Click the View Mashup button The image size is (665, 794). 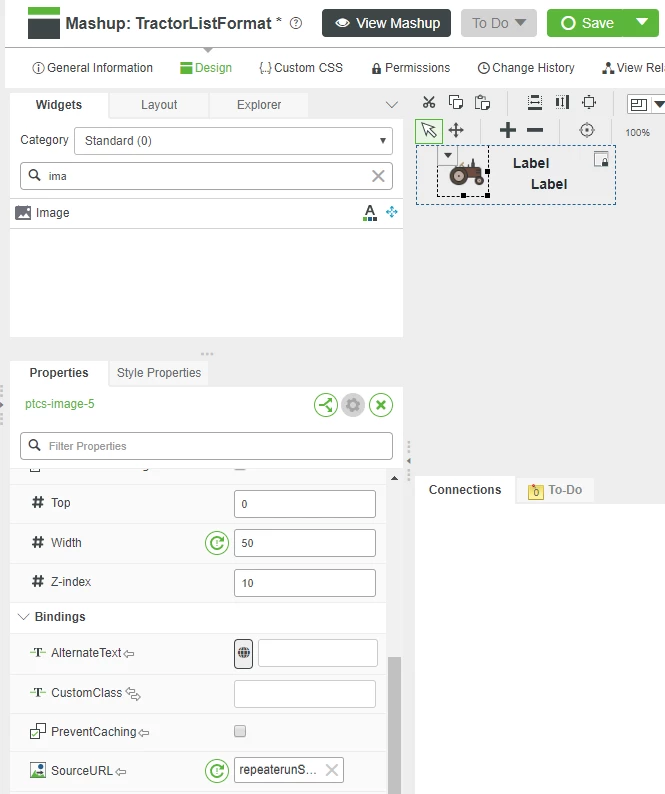(386, 23)
